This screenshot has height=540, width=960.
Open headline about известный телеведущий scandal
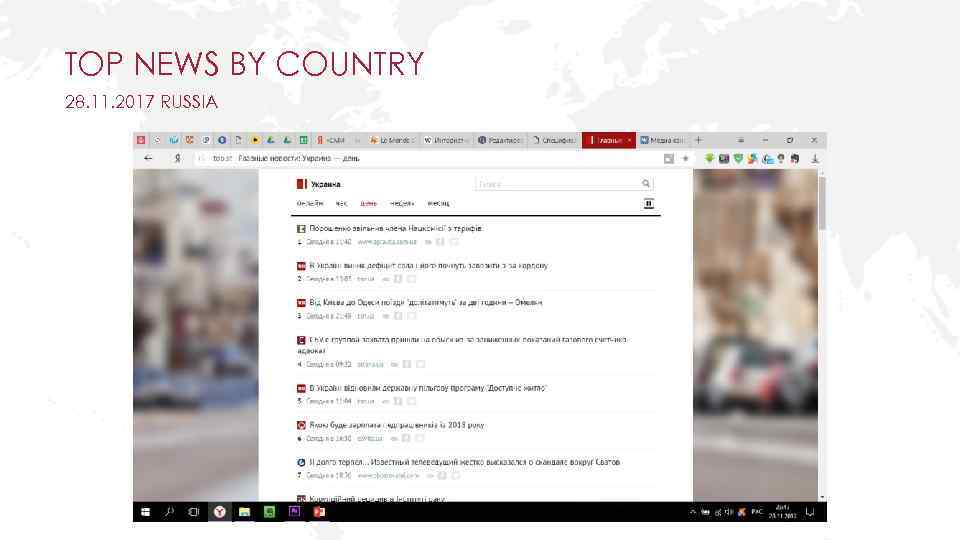465,462
